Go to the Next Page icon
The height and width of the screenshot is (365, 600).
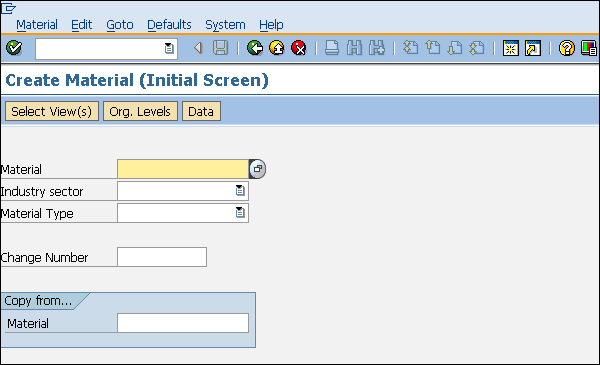[455, 48]
